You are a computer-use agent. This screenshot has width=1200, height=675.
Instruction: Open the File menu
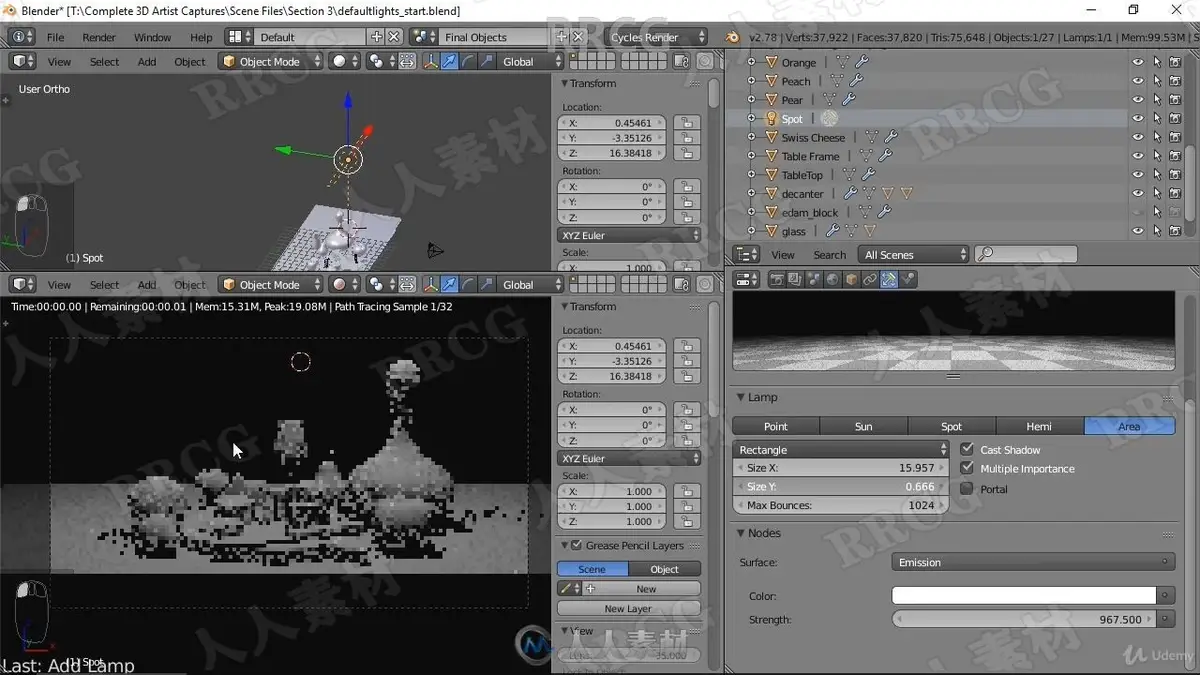(x=56, y=37)
